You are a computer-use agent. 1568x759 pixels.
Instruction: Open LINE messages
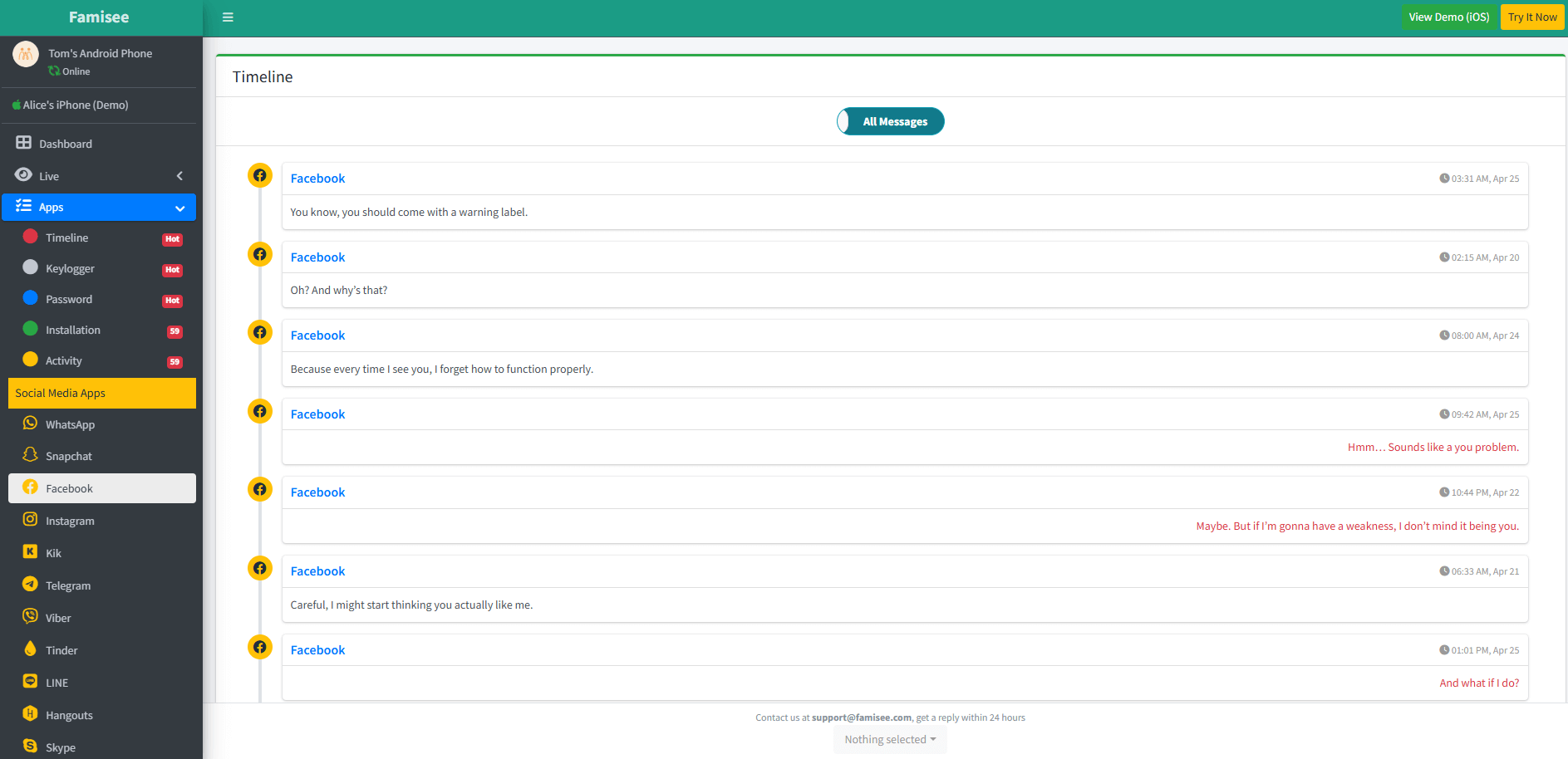101,683
